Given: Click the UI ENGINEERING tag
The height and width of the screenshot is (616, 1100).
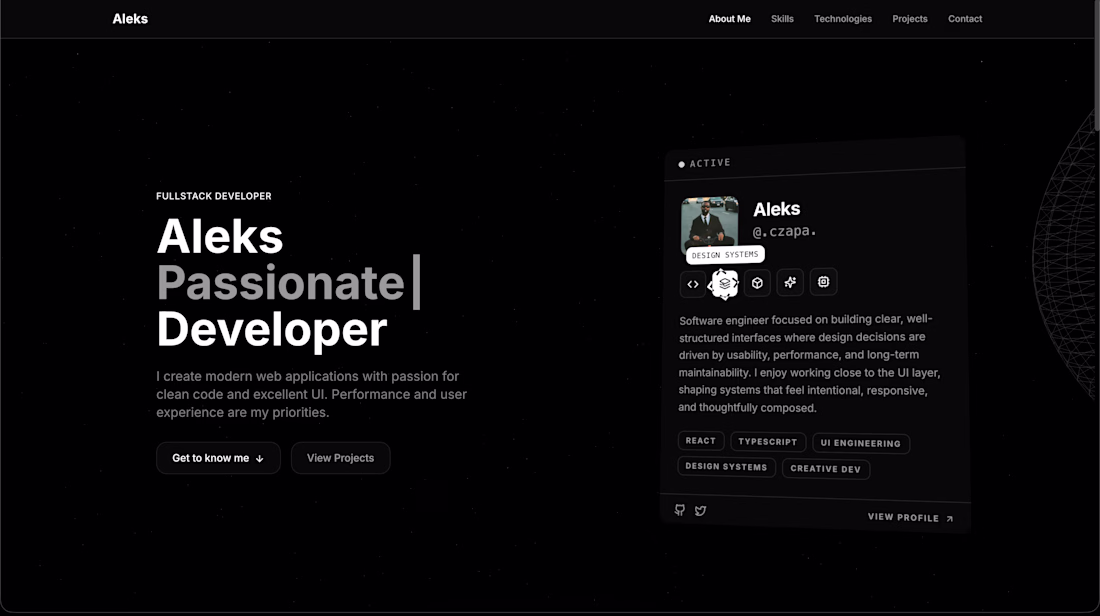Looking at the screenshot, I should tap(861, 443).
